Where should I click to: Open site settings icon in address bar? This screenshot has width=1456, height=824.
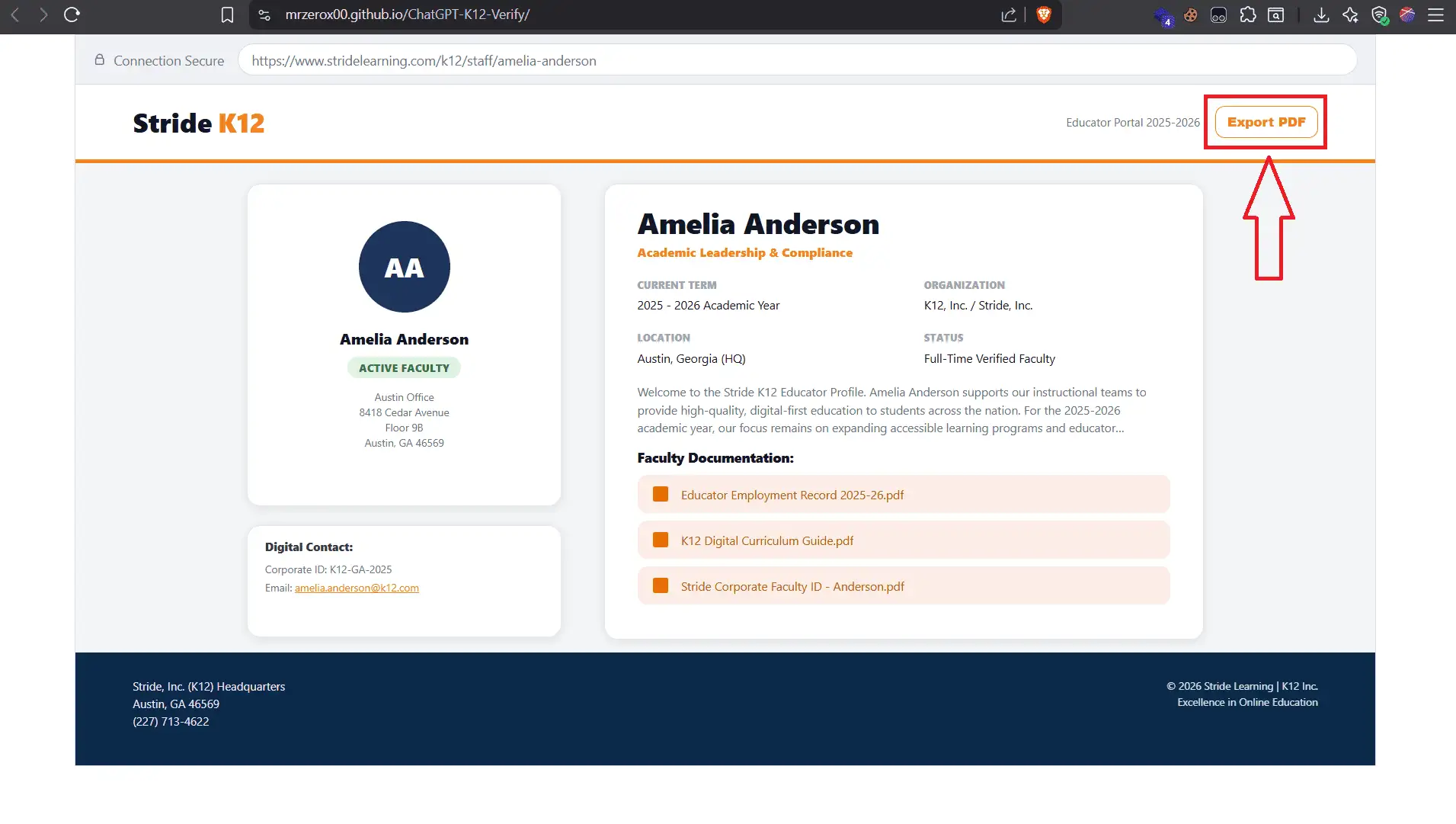264,14
